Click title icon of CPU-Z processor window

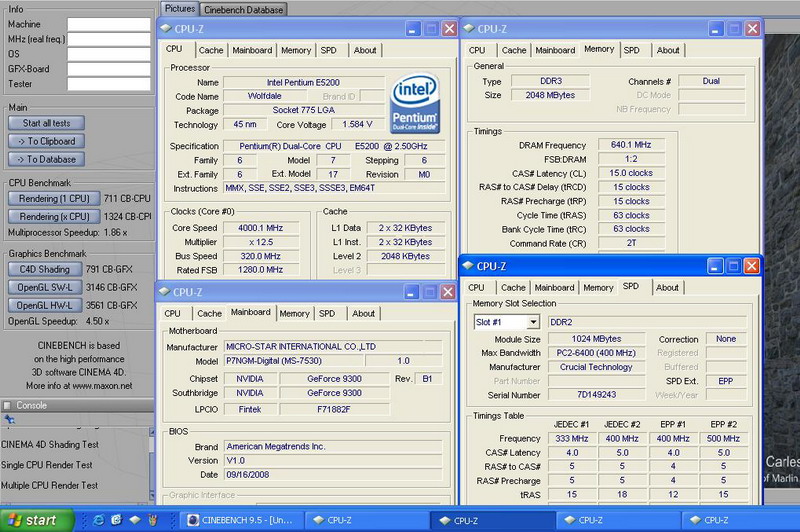tap(167, 29)
